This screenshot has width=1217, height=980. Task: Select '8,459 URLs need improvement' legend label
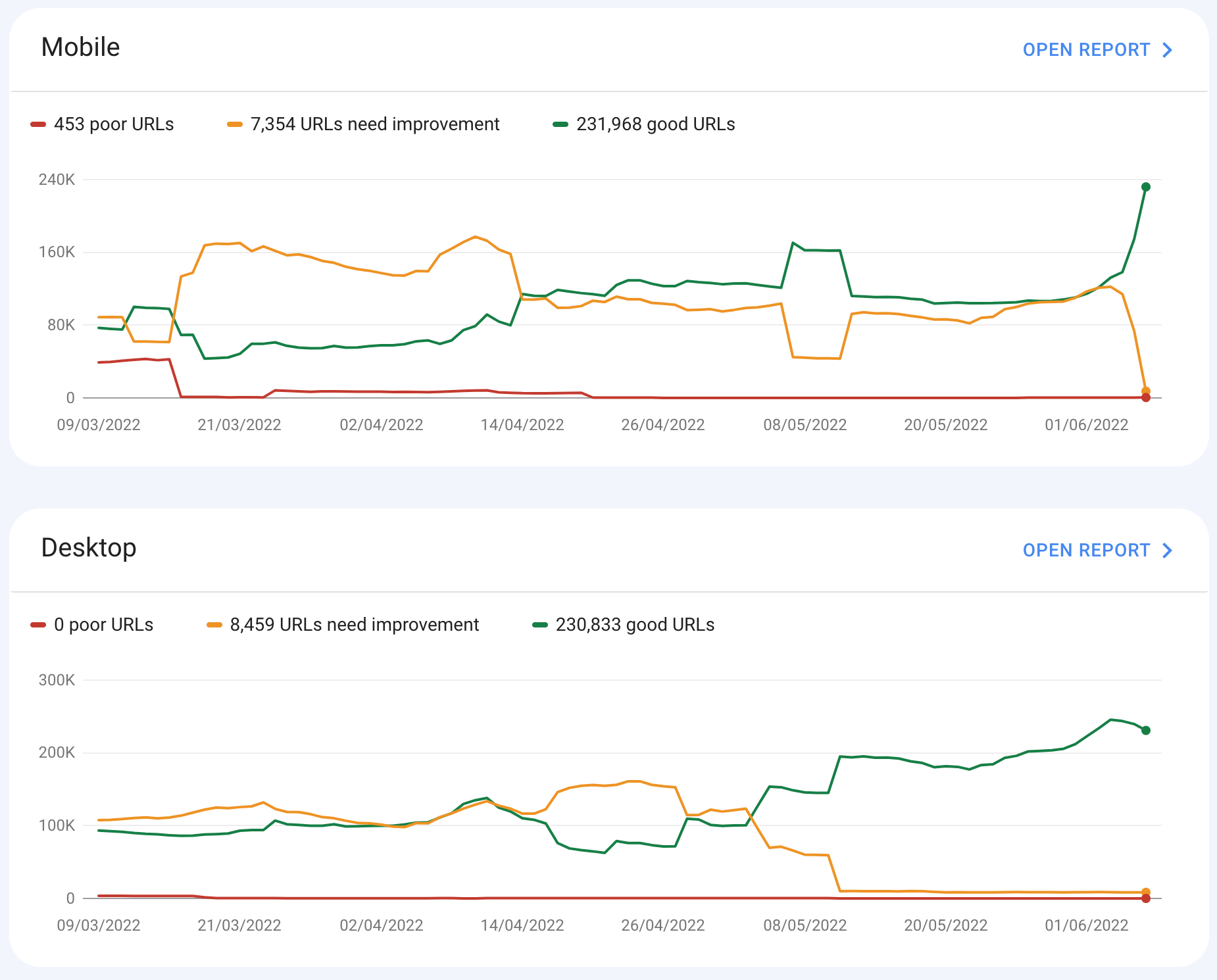click(x=355, y=625)
